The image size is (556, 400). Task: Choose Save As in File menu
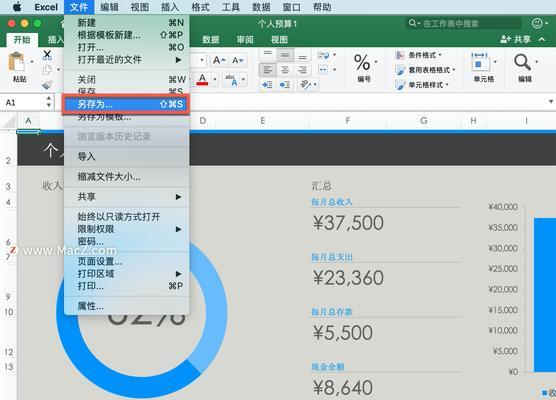tap(126, 104)
